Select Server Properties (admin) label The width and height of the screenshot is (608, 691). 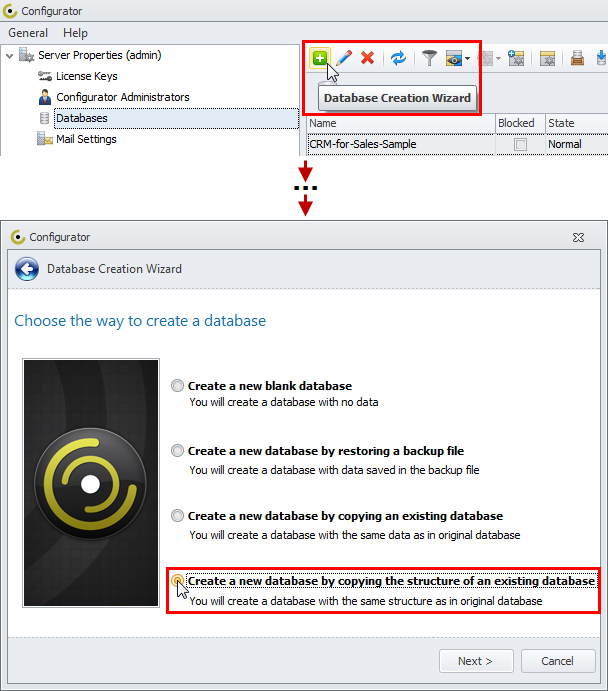coord(100,55)
